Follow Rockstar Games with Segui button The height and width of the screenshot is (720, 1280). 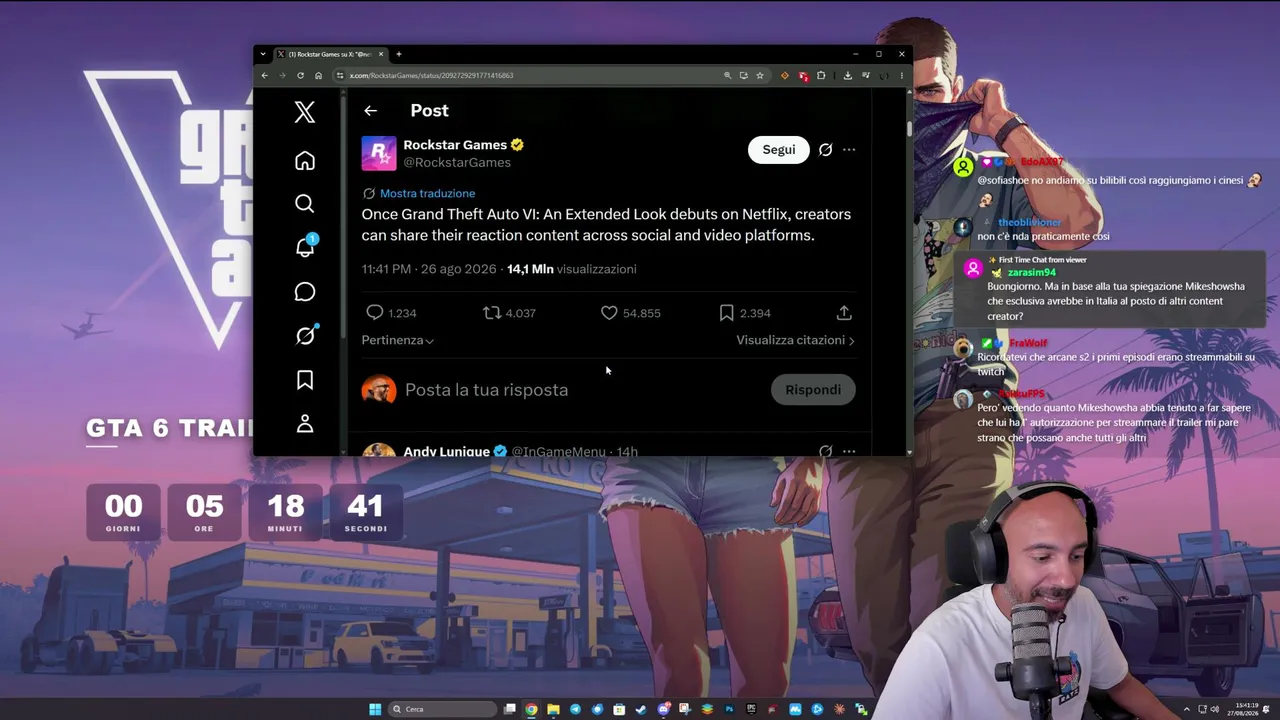(x=779, y=150)
